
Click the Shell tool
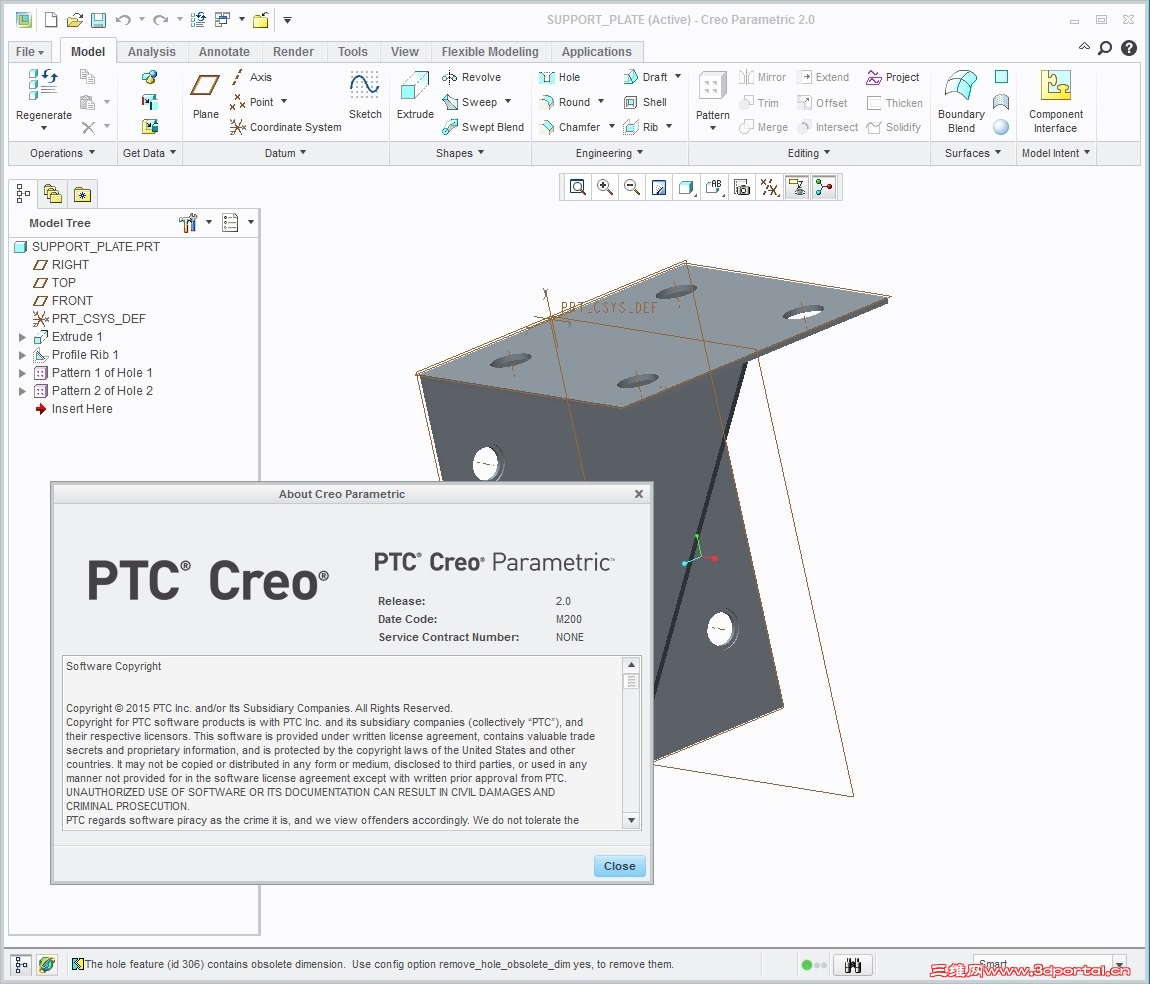click(x=645, y=102)
